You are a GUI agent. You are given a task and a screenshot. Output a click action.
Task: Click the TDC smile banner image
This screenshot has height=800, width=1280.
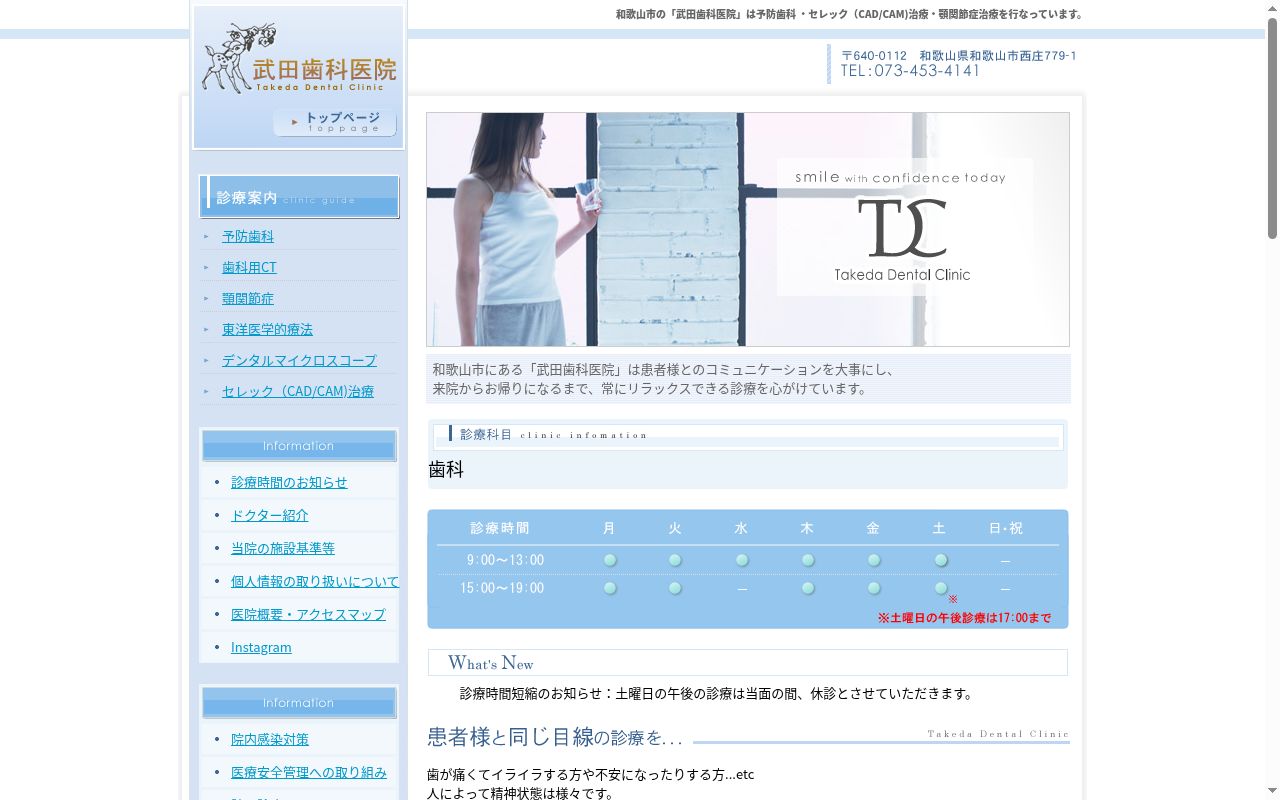[x=748, y=229]
